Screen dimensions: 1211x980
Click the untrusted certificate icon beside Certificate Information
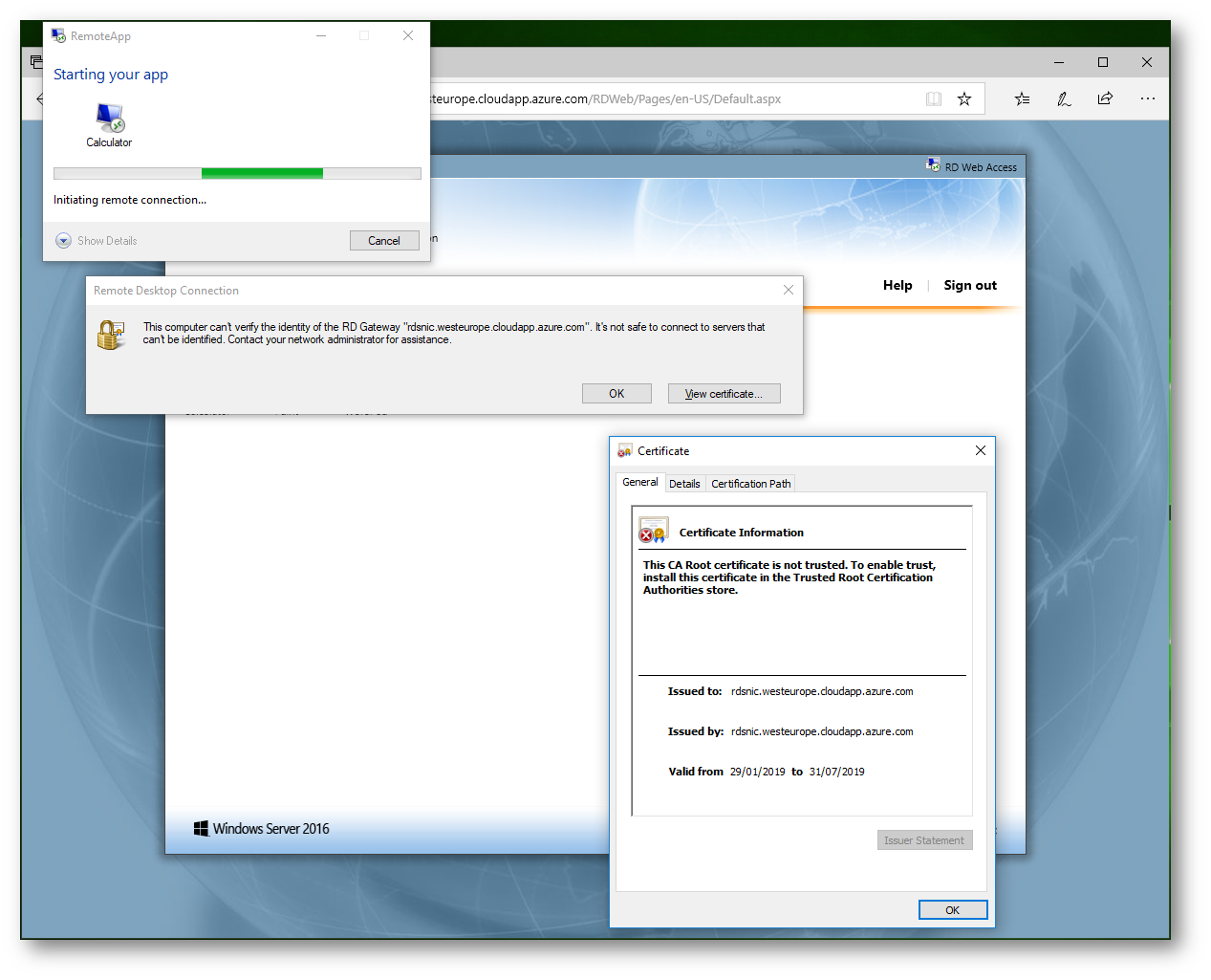click(654, 531)
